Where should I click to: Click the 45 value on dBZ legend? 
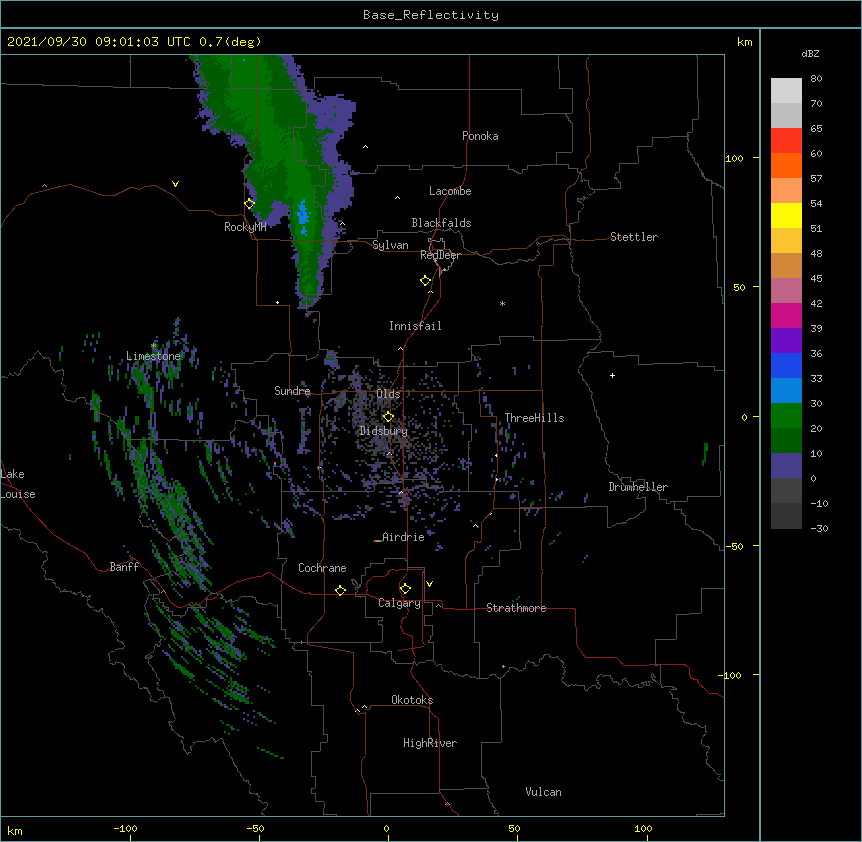click(x=816, y=279)
